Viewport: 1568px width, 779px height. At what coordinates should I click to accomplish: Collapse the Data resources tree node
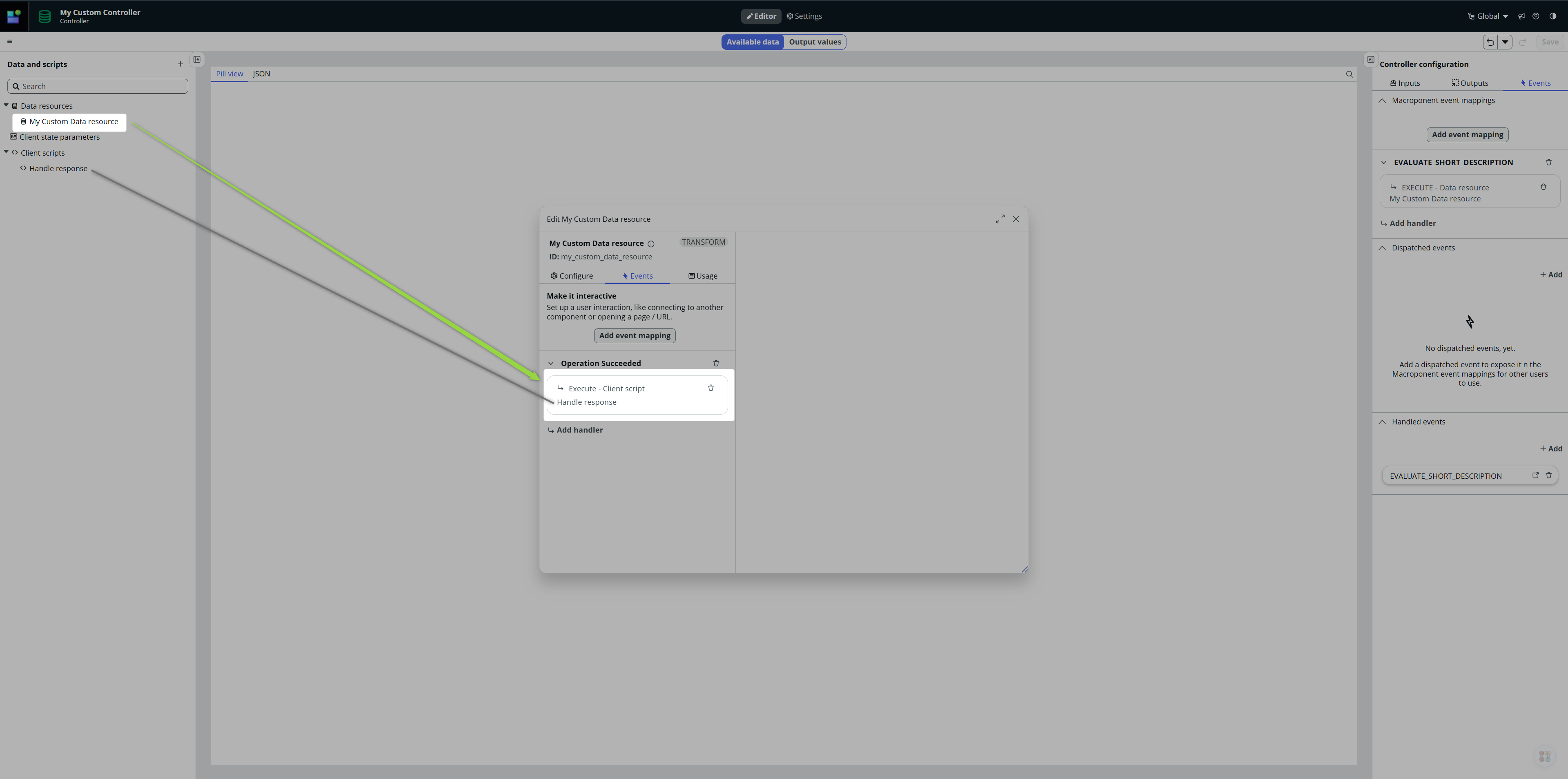coord(6,105)
